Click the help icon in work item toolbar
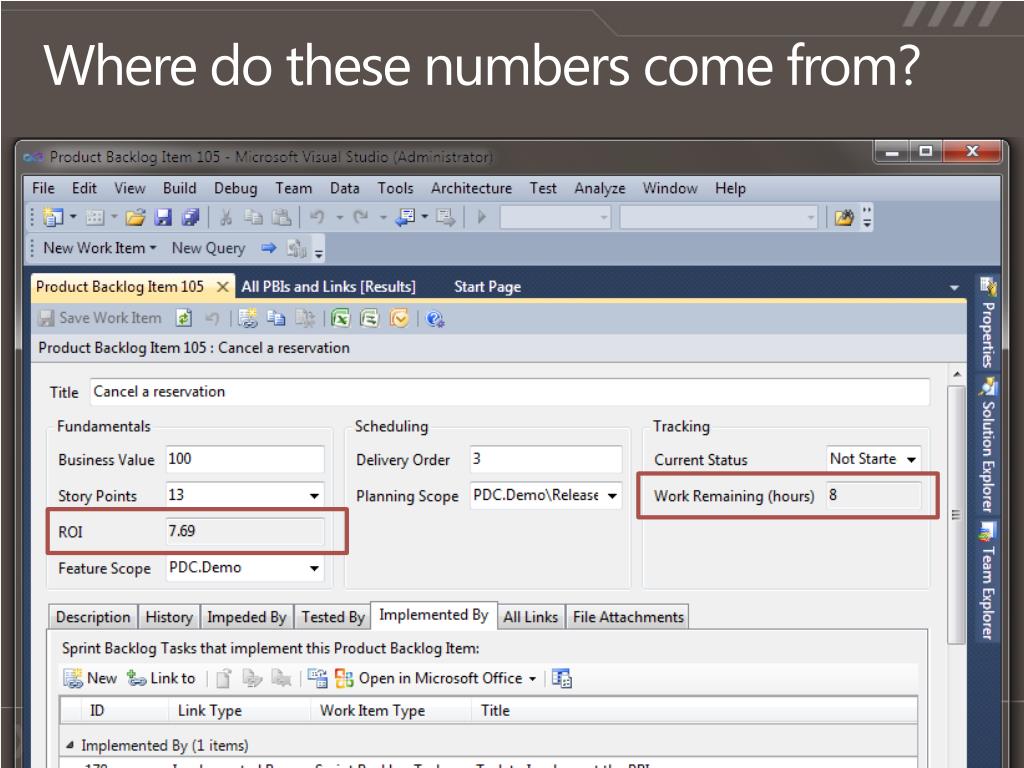1024x768 pixels. tap(435, 319)
